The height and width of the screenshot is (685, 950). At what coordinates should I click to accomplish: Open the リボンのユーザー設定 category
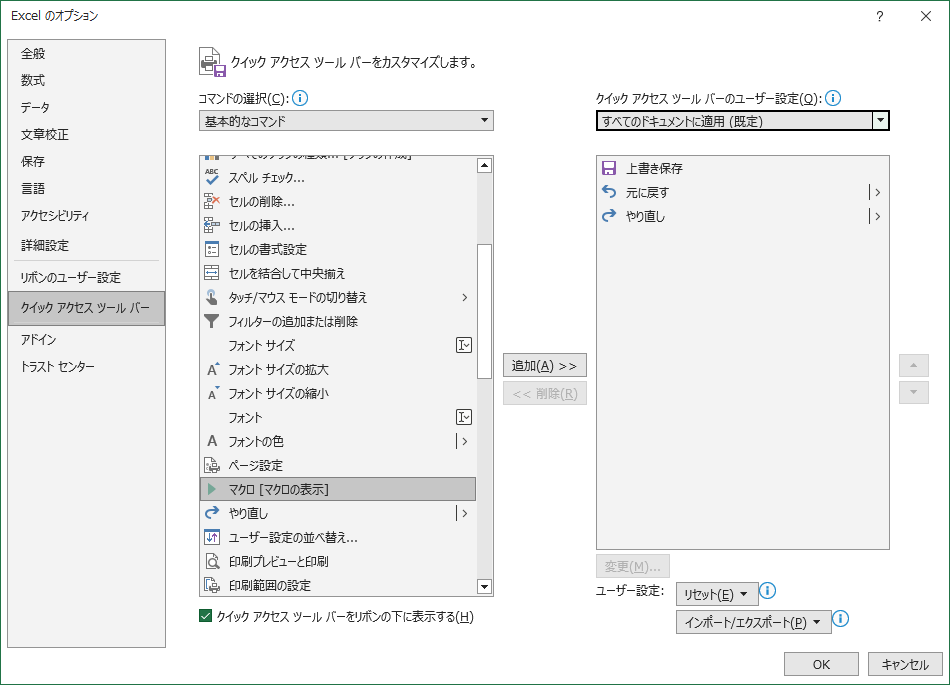[x=86, y=277]
